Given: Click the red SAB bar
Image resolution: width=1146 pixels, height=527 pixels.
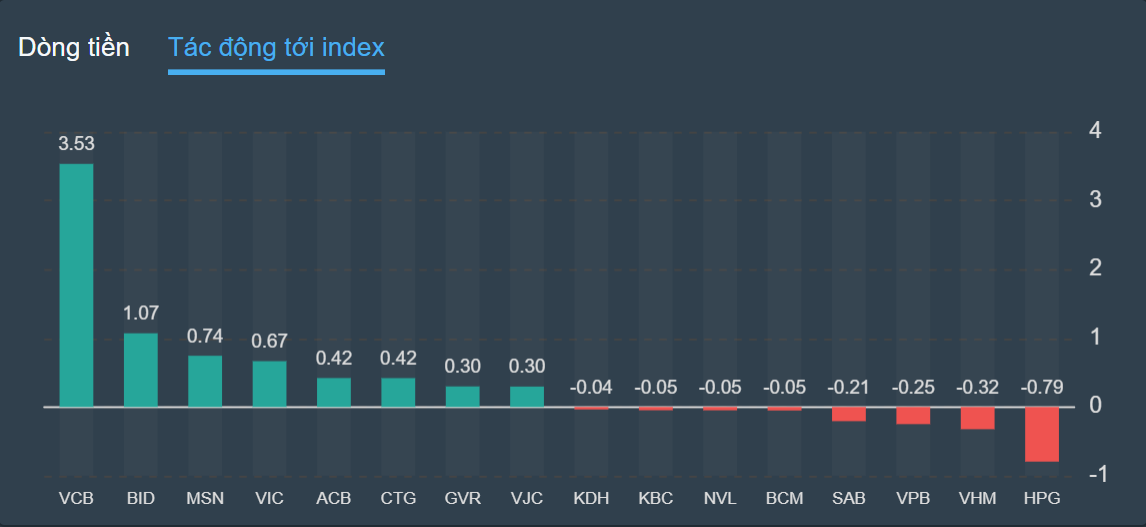Looking at the screenshot, I should coord(848,414).
